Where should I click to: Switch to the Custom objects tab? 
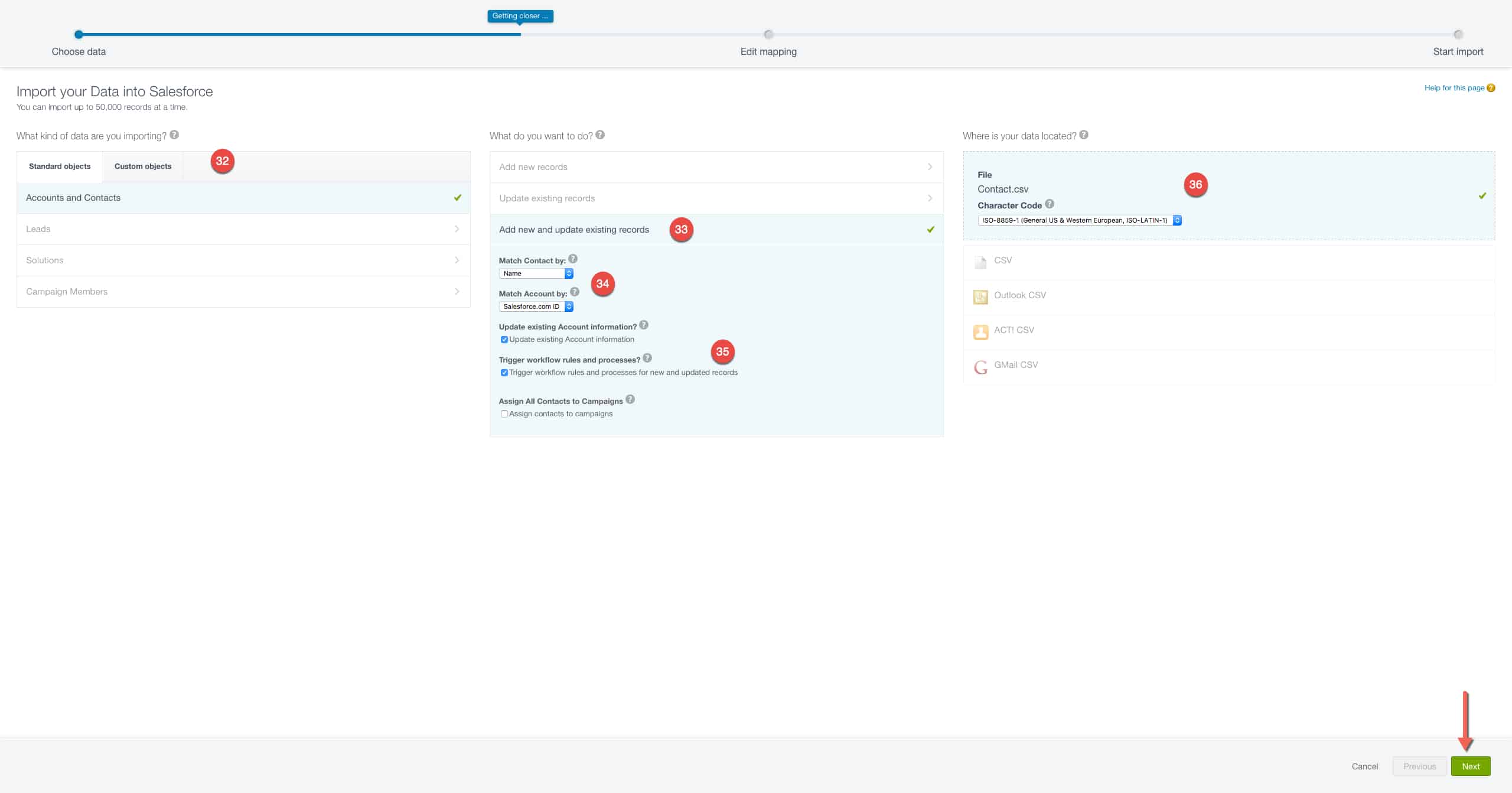[x=143, y=167]
